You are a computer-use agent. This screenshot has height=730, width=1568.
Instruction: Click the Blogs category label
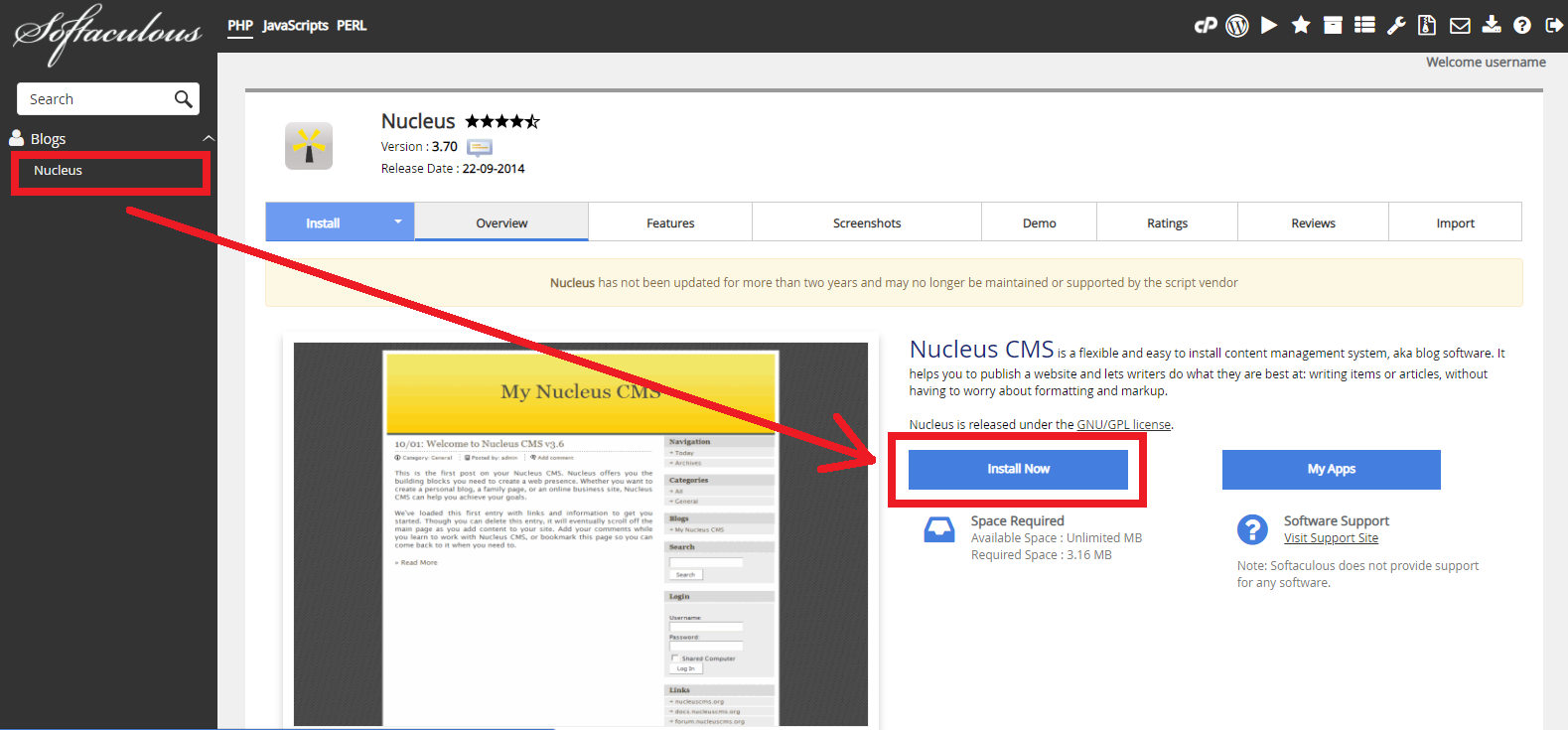coord(48,139)
